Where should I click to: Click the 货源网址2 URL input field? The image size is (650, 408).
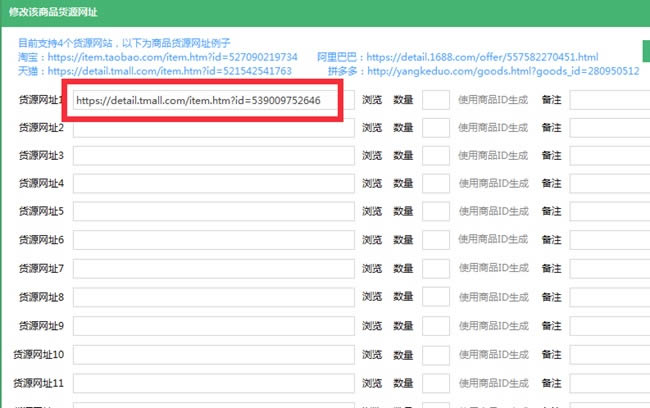[211, 128]
